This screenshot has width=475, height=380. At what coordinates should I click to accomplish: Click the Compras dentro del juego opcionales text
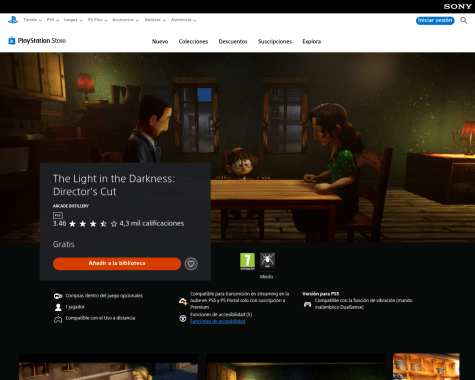click(104, 296)
